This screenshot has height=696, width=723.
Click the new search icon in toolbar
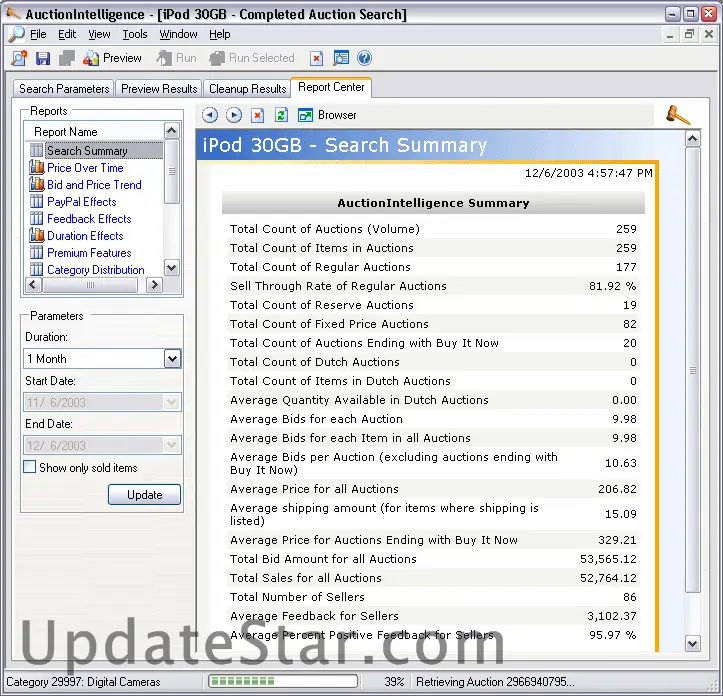tap(19, 58)
